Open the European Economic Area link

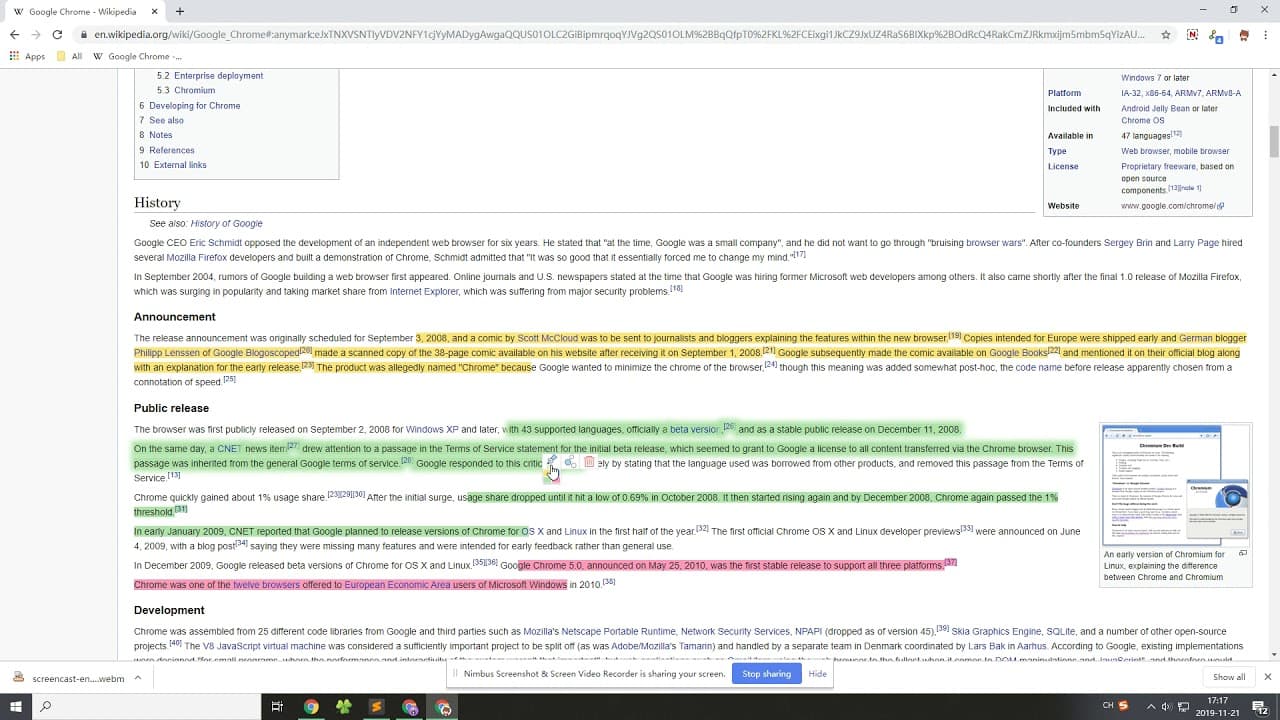(397, 585)
